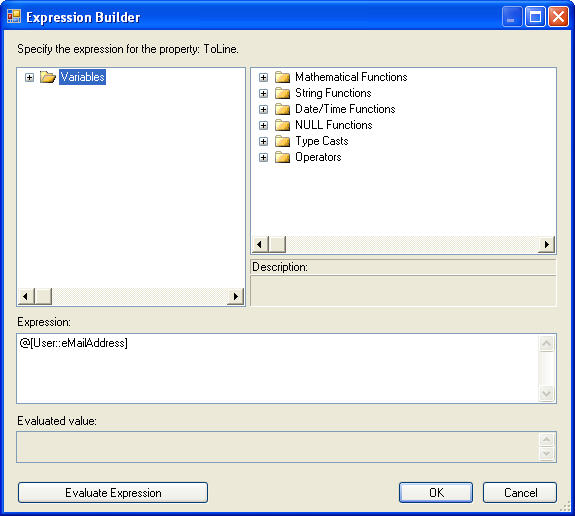
Task: Click down arrow of Expression box scrollbar
Action: point(546,394)
